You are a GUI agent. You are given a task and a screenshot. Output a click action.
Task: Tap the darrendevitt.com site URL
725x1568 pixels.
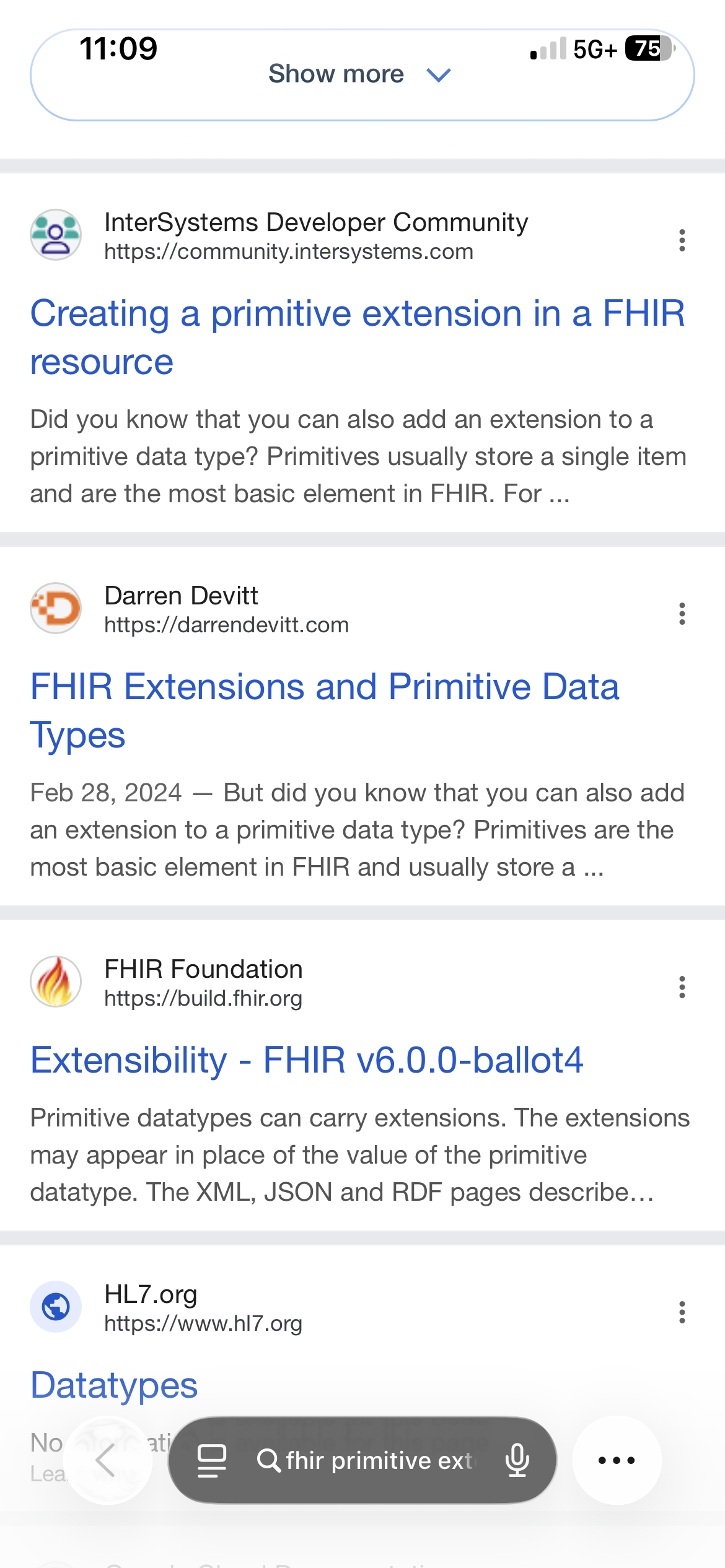click(226, 625)
